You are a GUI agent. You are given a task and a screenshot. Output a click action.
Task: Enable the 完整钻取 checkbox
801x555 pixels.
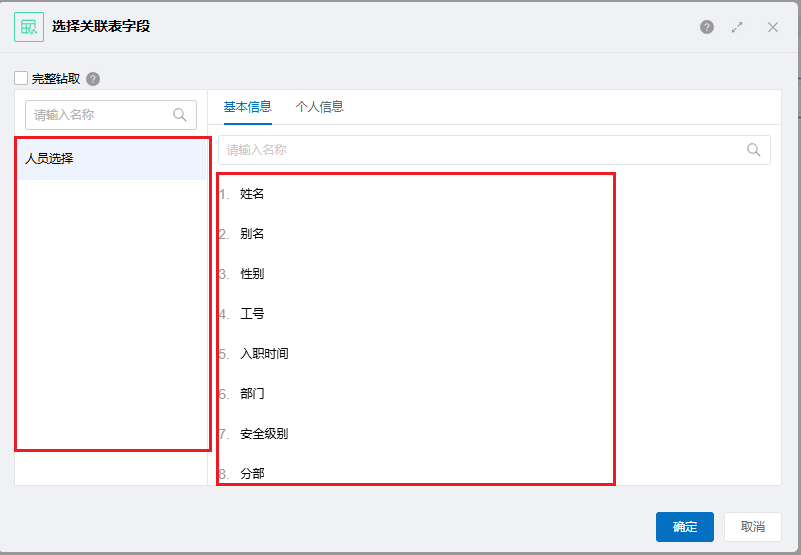(x=21, y=78)
